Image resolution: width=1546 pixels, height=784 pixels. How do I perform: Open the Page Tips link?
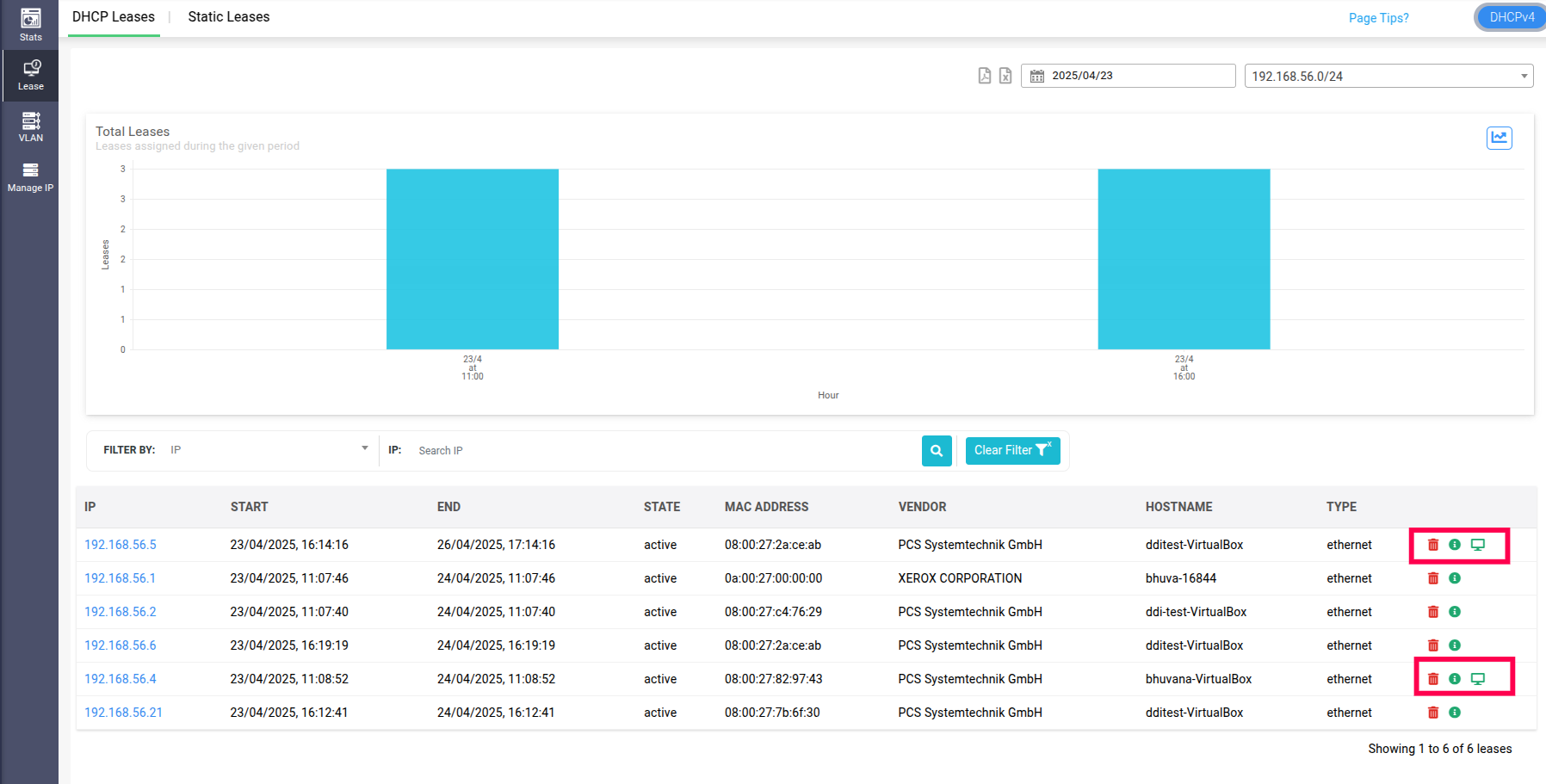tap(1378, 18)
